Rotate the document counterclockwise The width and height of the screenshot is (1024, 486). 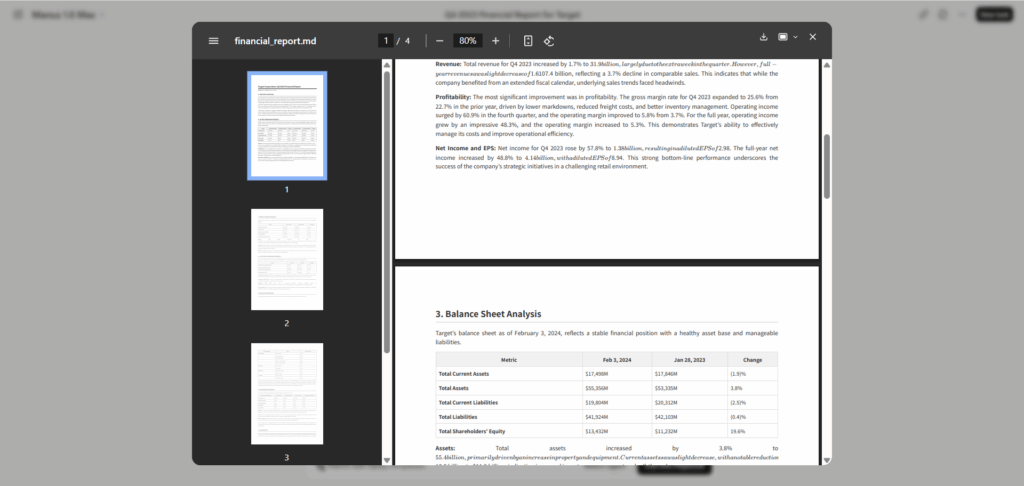(x=549, y=40)
